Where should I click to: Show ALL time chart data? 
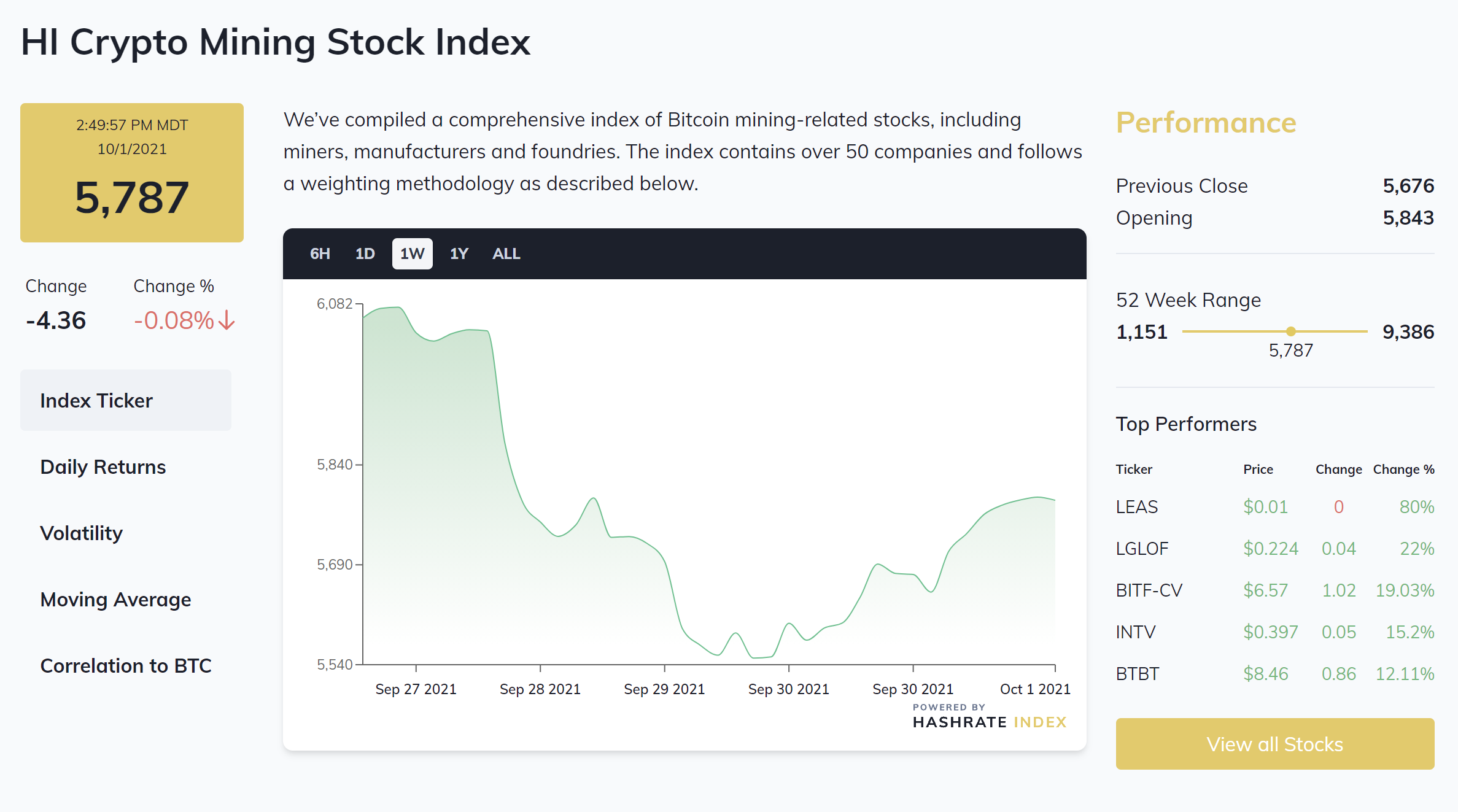506,253
